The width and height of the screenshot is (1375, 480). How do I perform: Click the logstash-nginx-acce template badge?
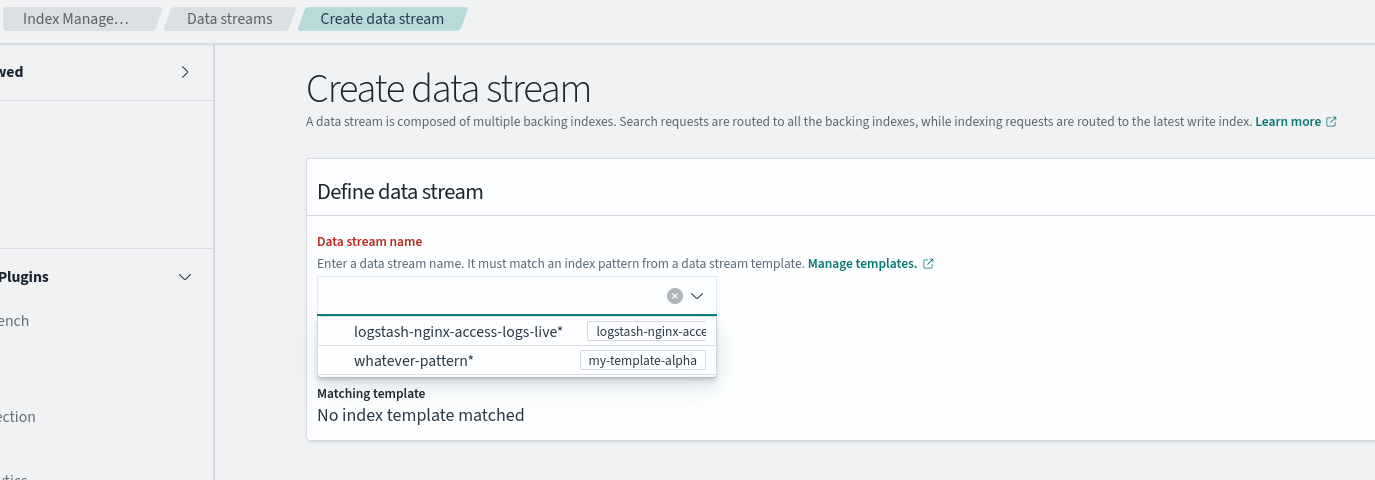coord(650,331)
